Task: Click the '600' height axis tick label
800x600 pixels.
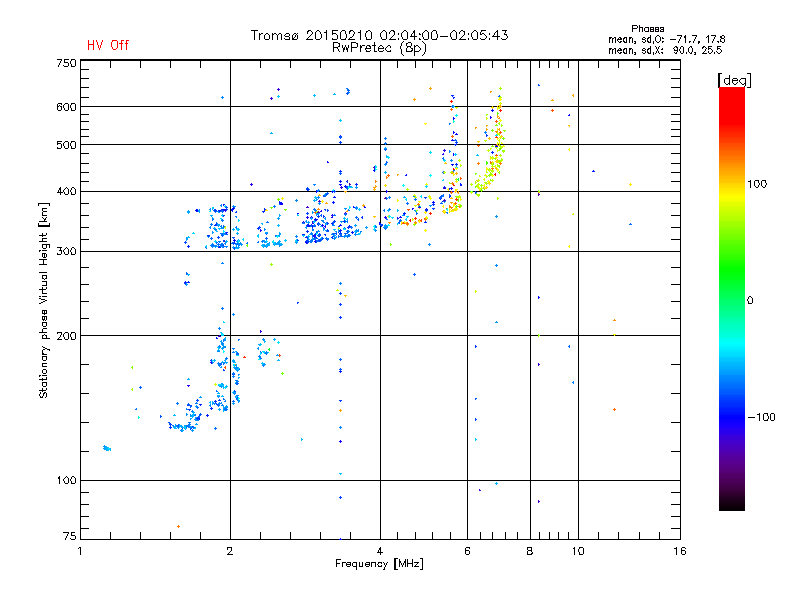Action: point(66,107)
